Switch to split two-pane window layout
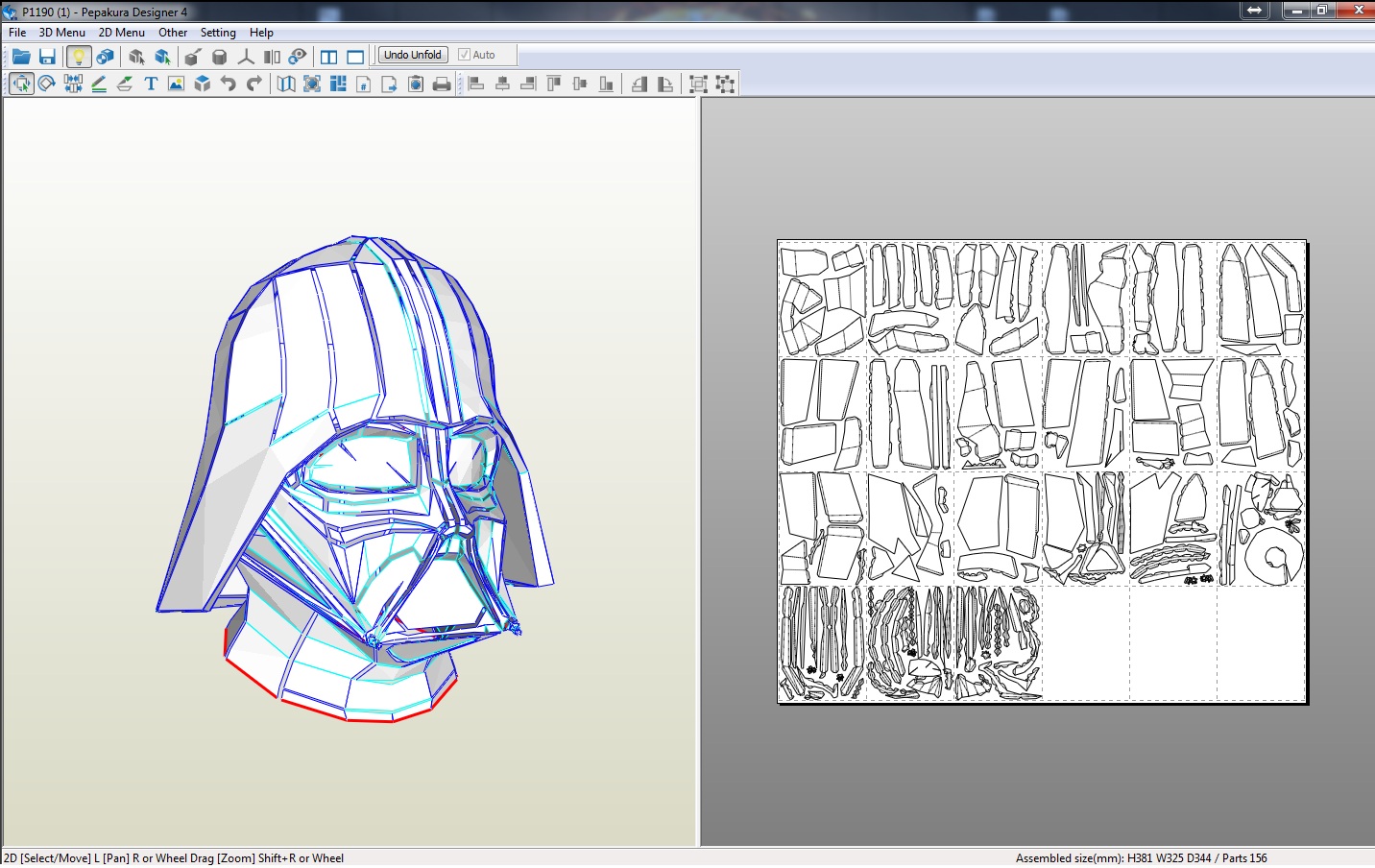 328,57
